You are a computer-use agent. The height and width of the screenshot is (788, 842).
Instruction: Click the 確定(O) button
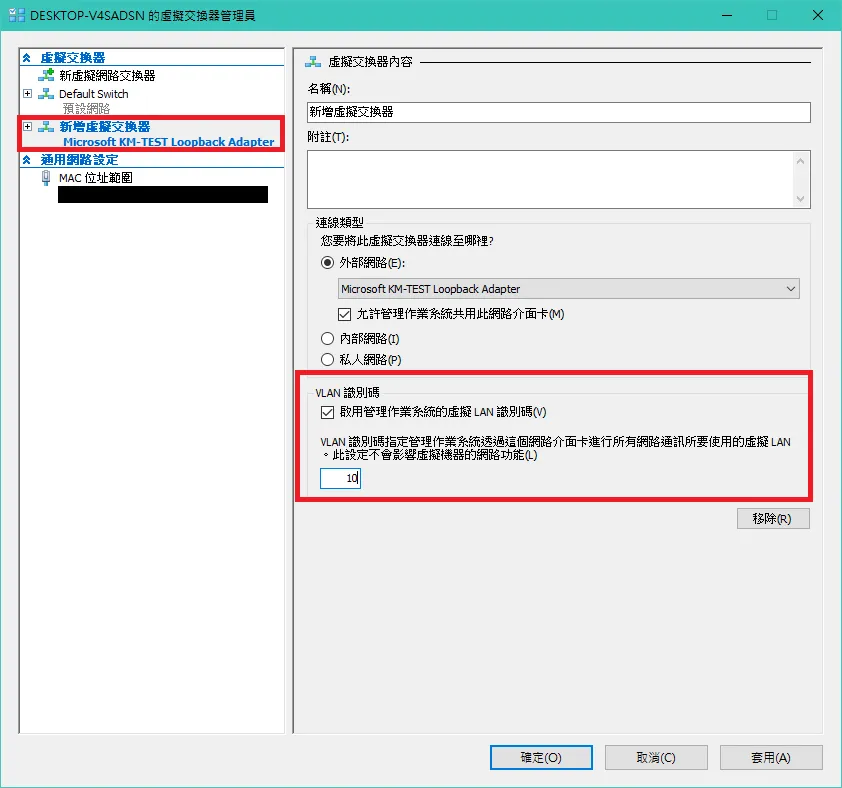click(541, 757)
